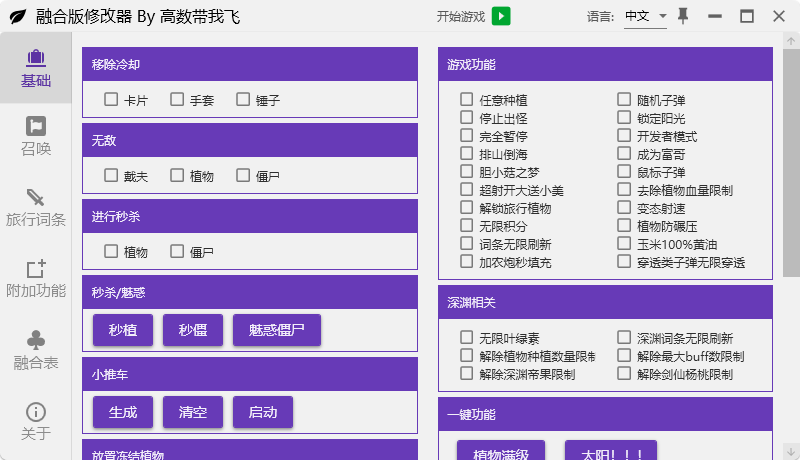Image resolution: width=800 pixels, height=460 pixels.
Task: Click the 魅惑僵尸 button
Action: 277,330
